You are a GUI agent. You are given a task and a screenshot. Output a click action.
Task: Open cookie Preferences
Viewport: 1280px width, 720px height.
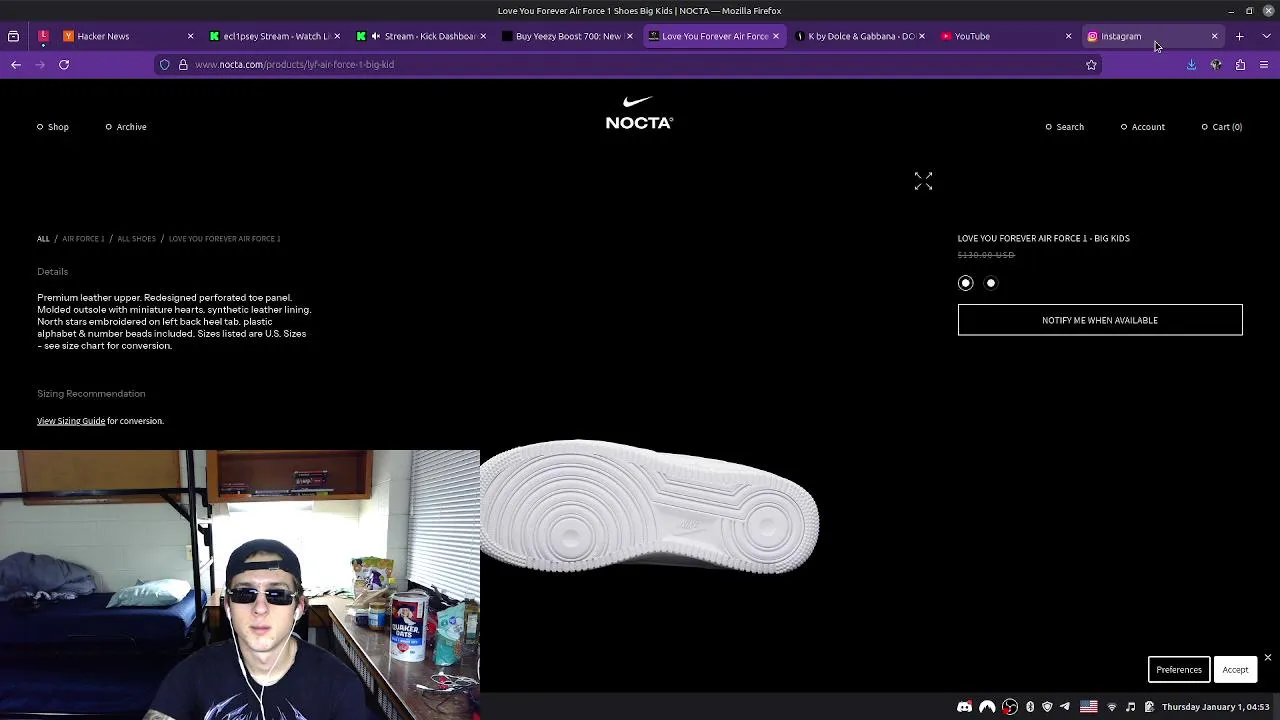(1179, 670)
